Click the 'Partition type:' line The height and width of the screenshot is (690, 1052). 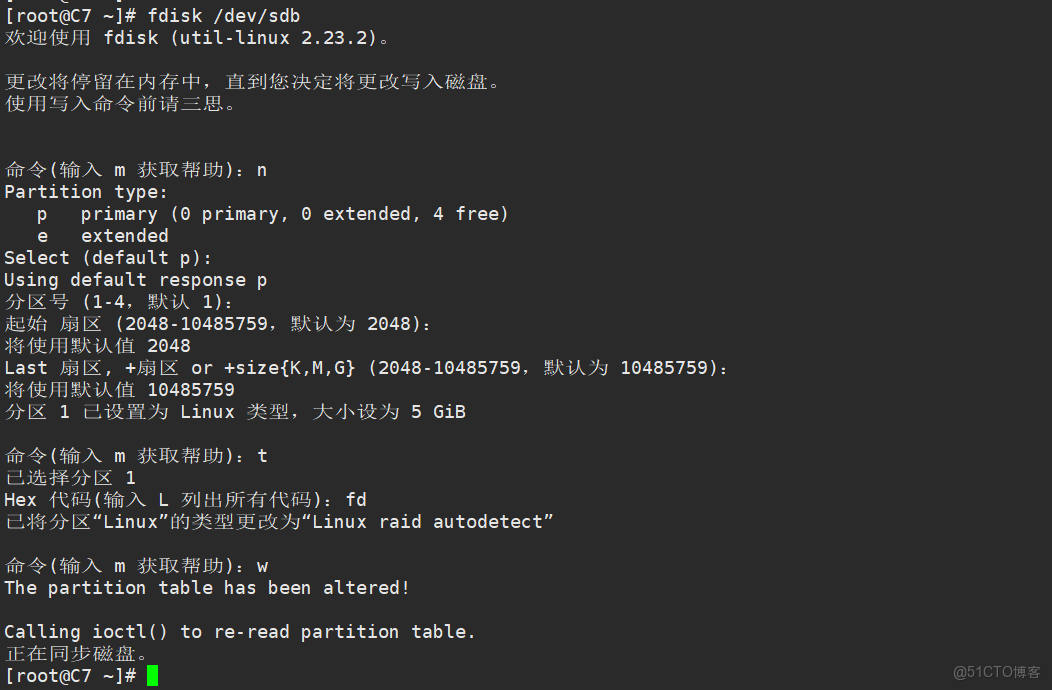86,192
